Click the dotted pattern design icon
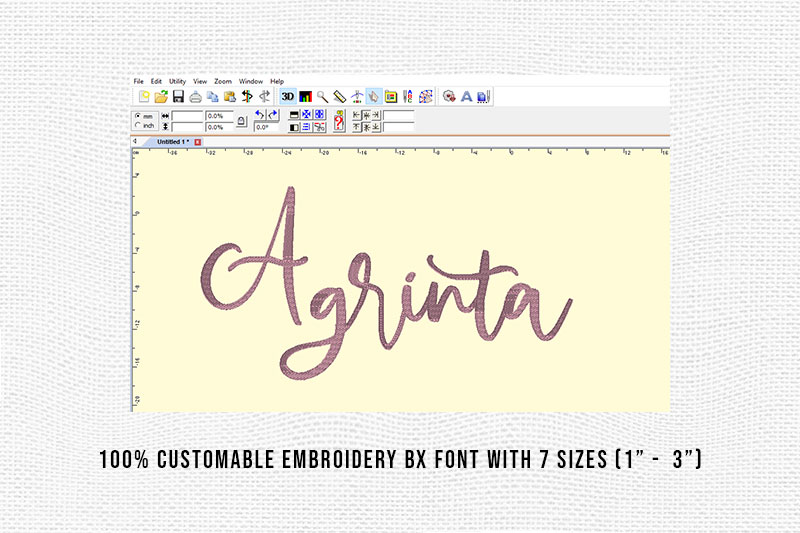Viewport: 800px width, 533px height. [426, 96]
